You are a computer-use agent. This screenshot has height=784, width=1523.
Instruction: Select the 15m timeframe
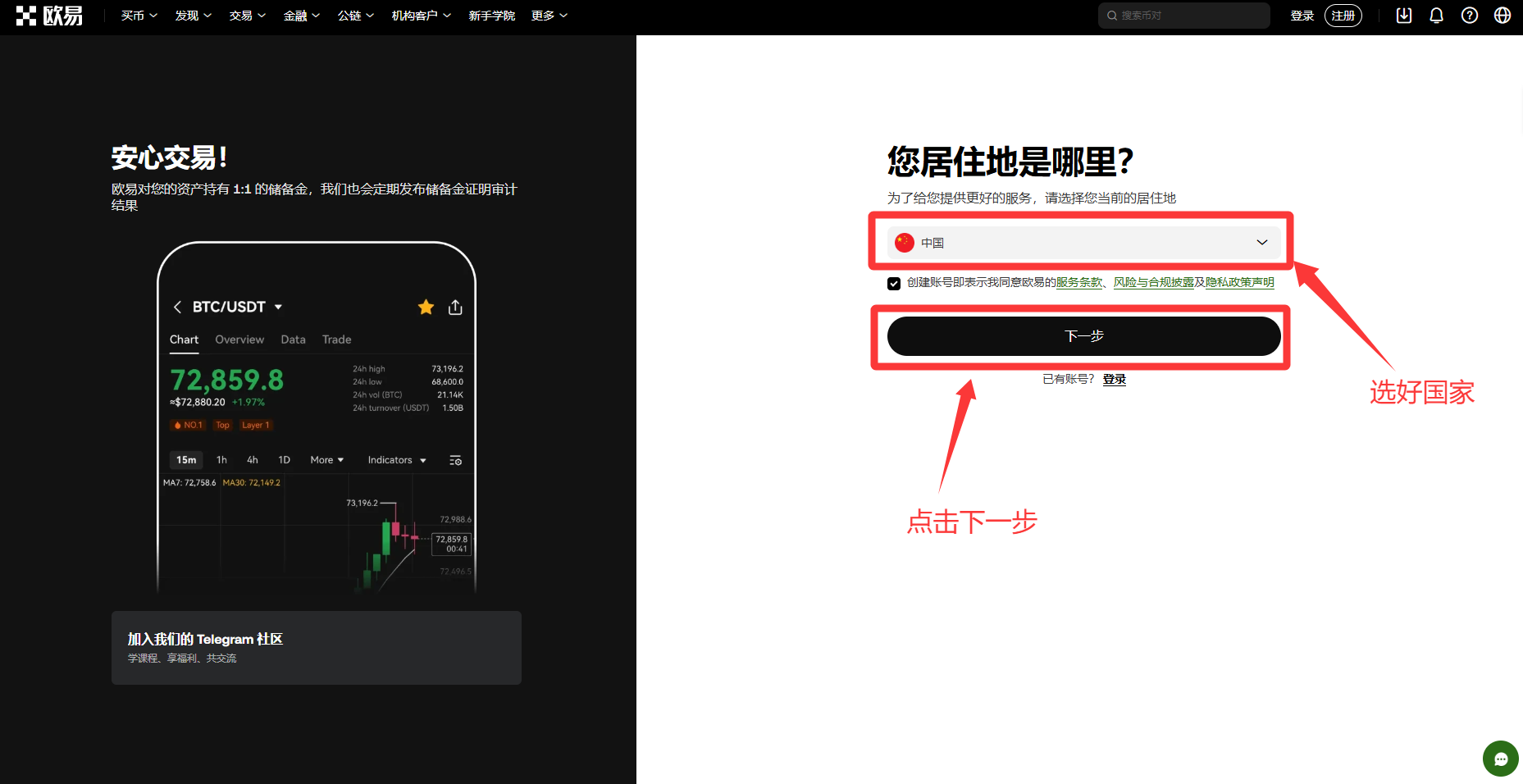186,460
